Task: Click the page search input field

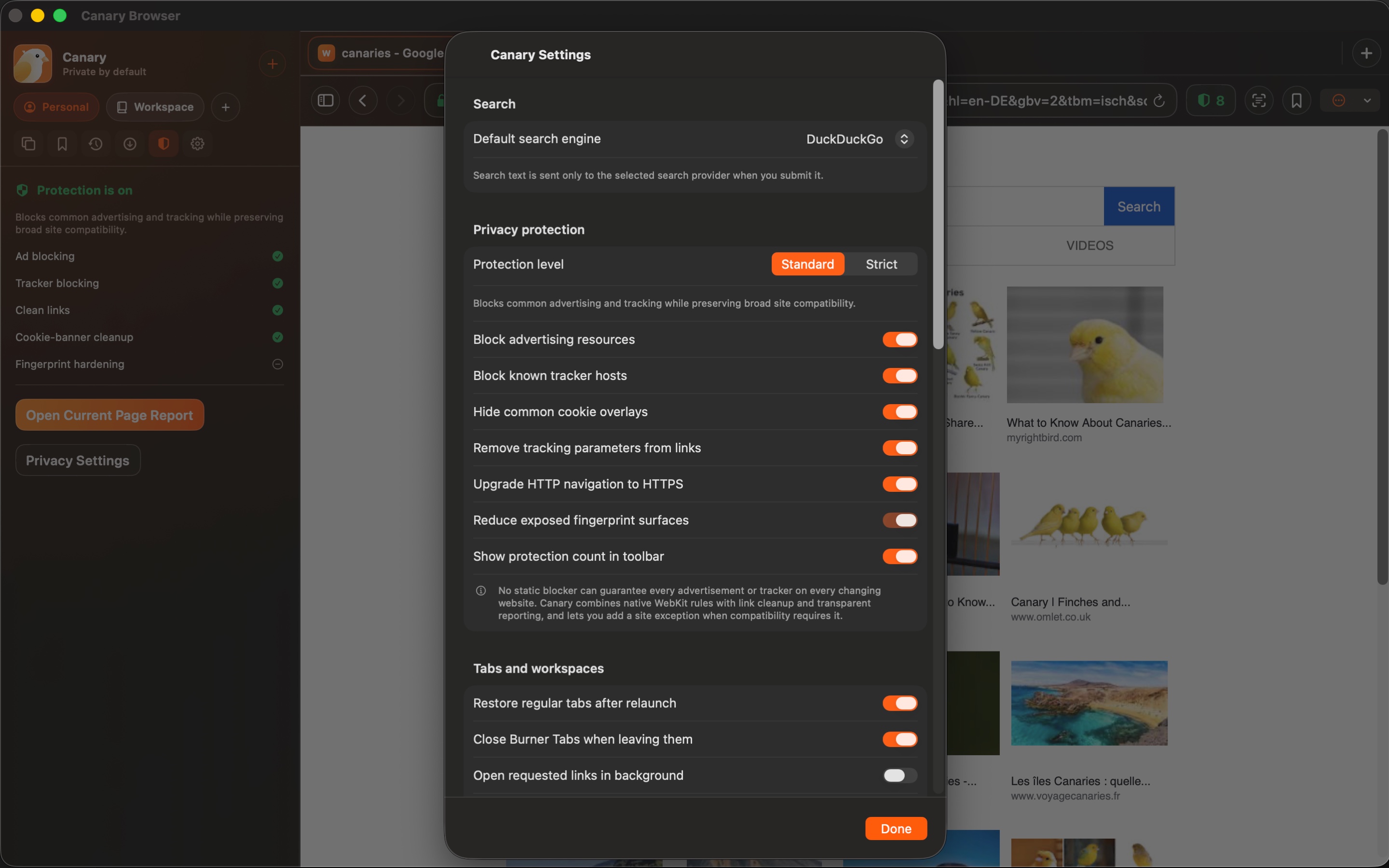Action: pos(1024,207)
